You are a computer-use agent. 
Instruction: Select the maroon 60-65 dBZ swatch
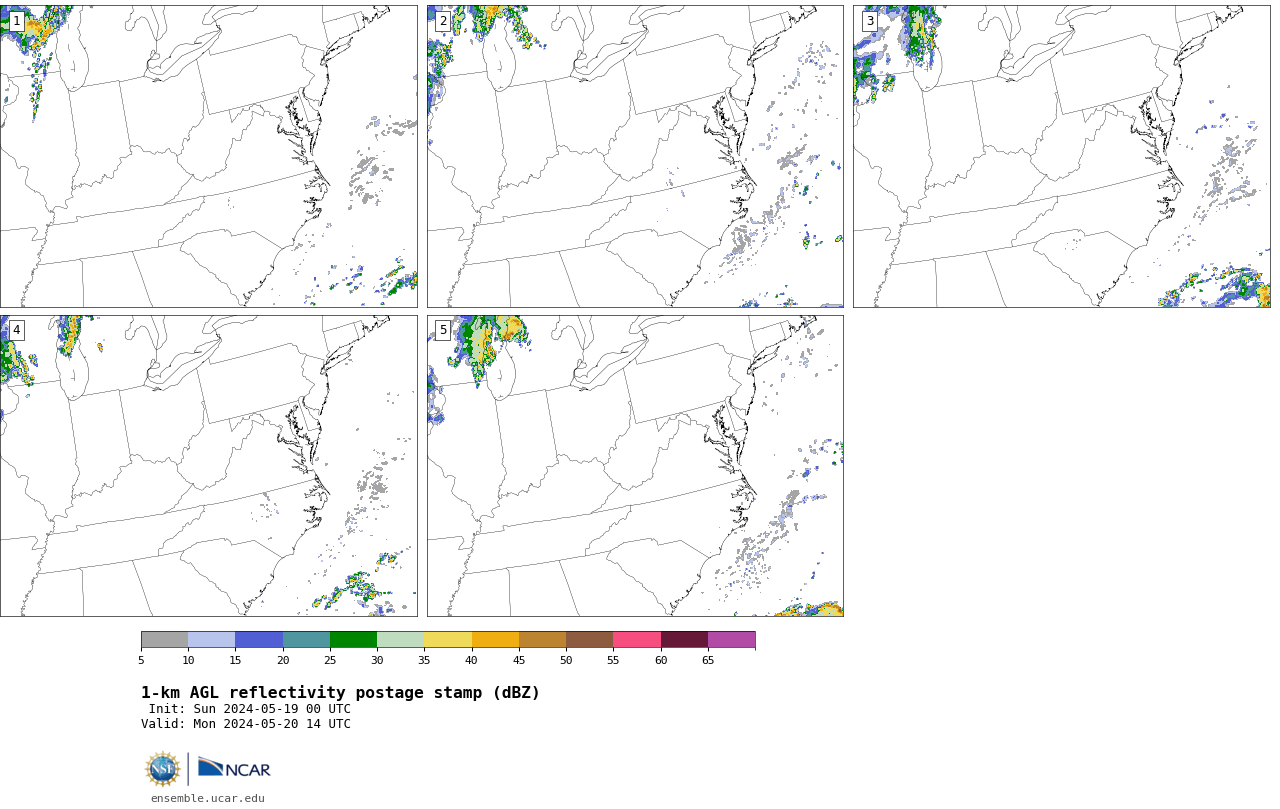tap(684, 640)
